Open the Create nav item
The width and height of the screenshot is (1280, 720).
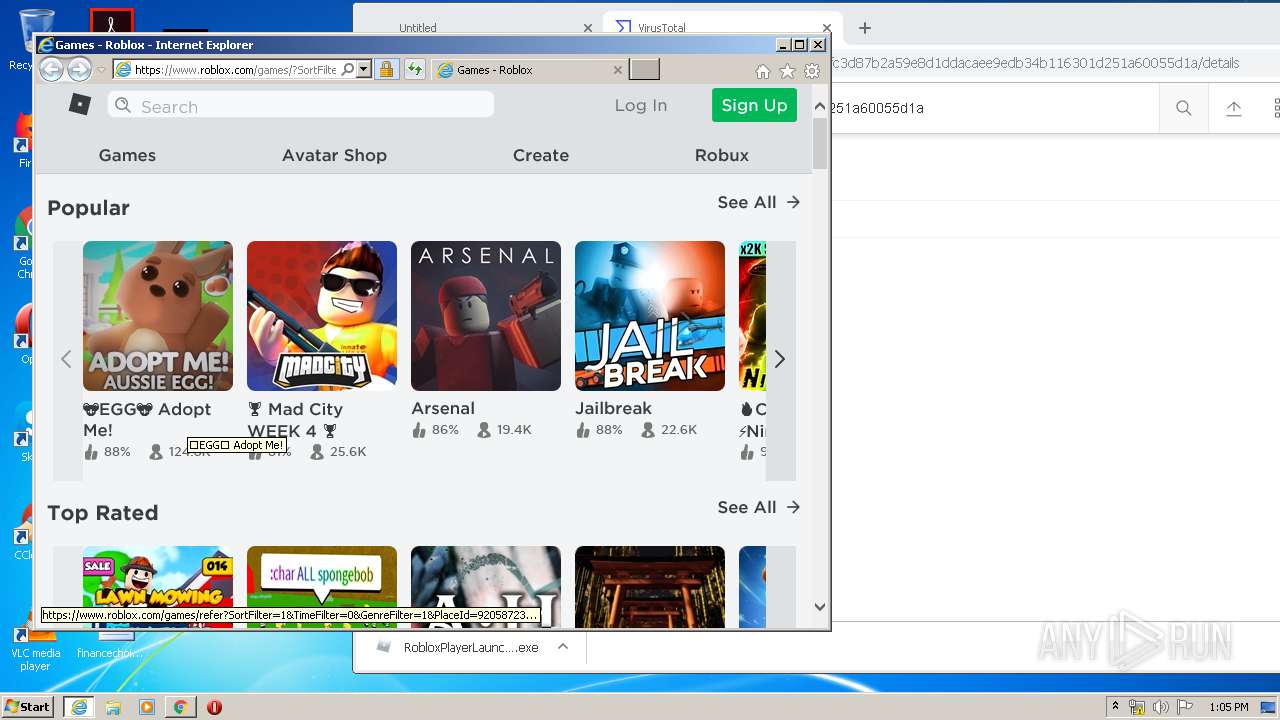coord(541,155)
